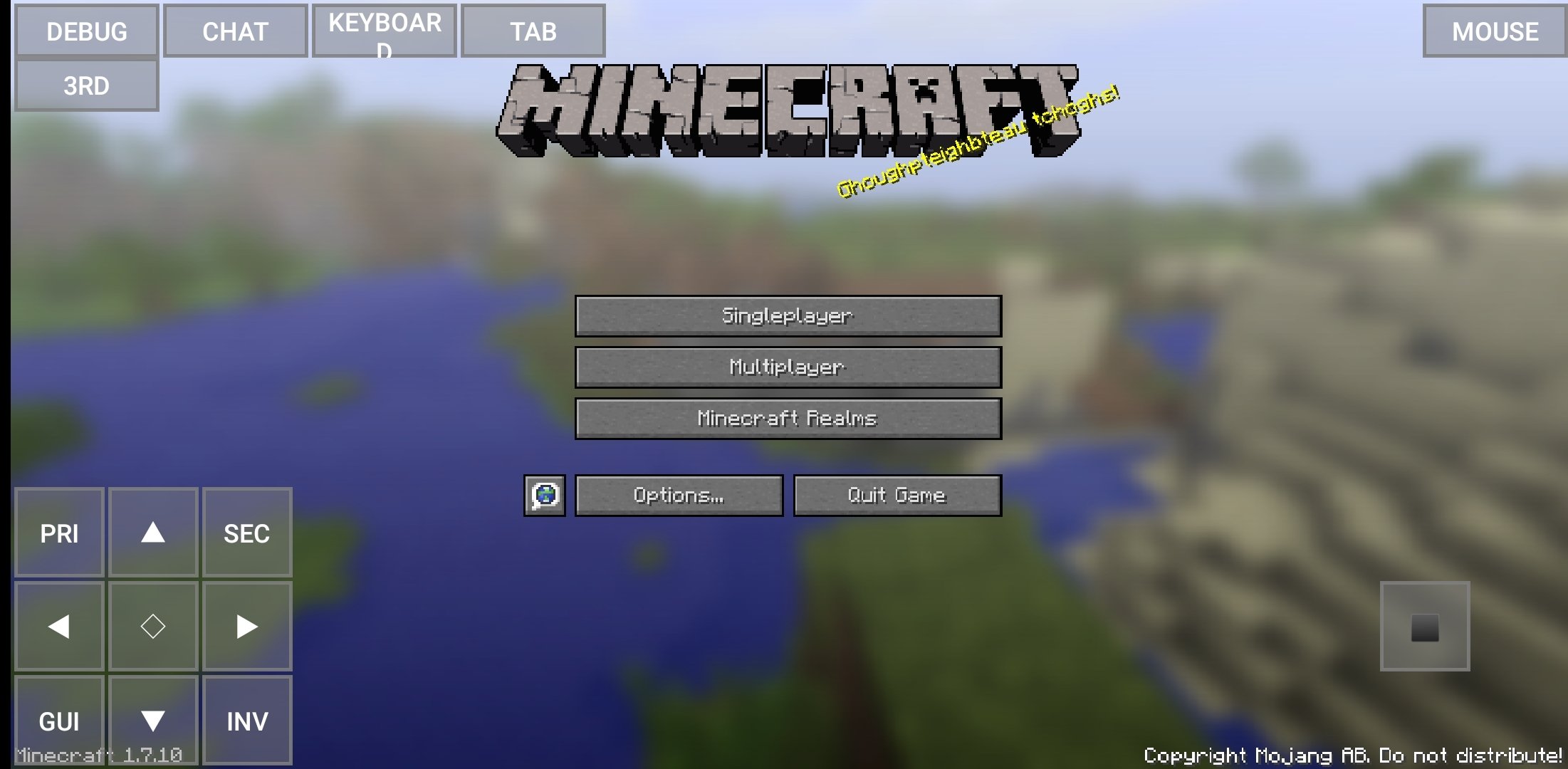Click the 3RD person view button
Viewport: 1568px width, 769px height.
87,85
